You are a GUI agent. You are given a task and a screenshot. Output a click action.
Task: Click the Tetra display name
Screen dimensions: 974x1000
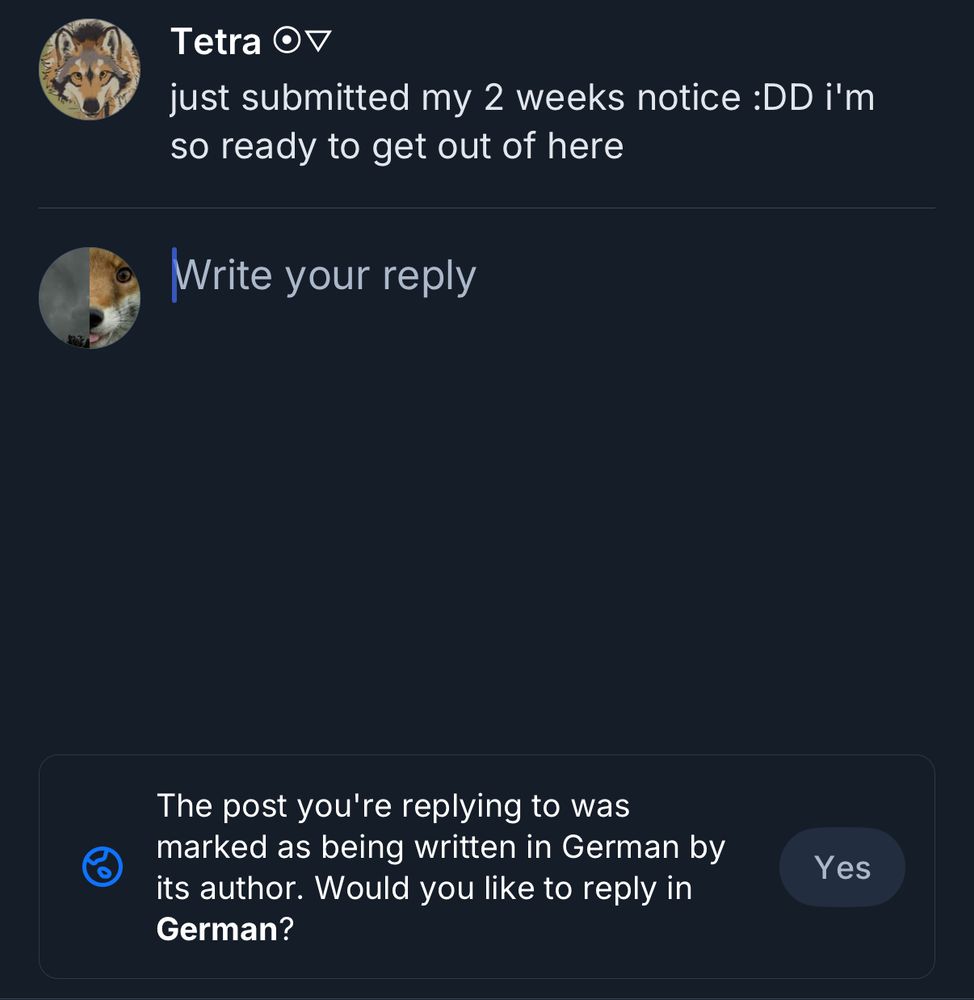point(216,41)
